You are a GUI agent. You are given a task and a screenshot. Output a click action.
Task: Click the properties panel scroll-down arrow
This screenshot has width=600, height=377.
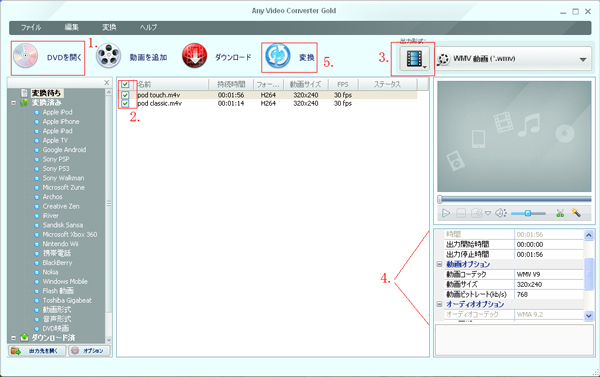pyautogui.click(x=589, y=315)
